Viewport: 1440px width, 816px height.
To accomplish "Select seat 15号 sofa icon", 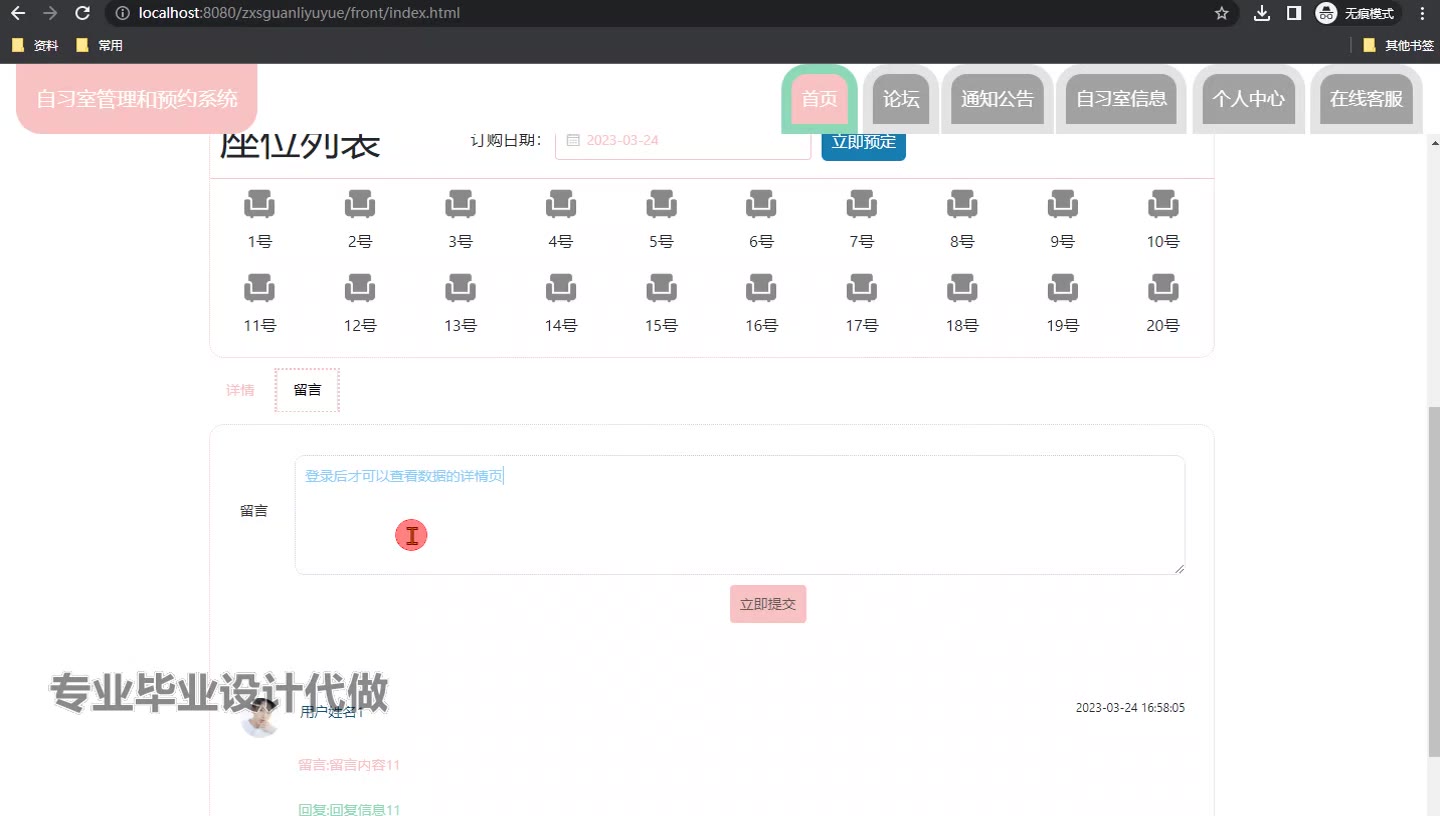I will click(661, 288).
